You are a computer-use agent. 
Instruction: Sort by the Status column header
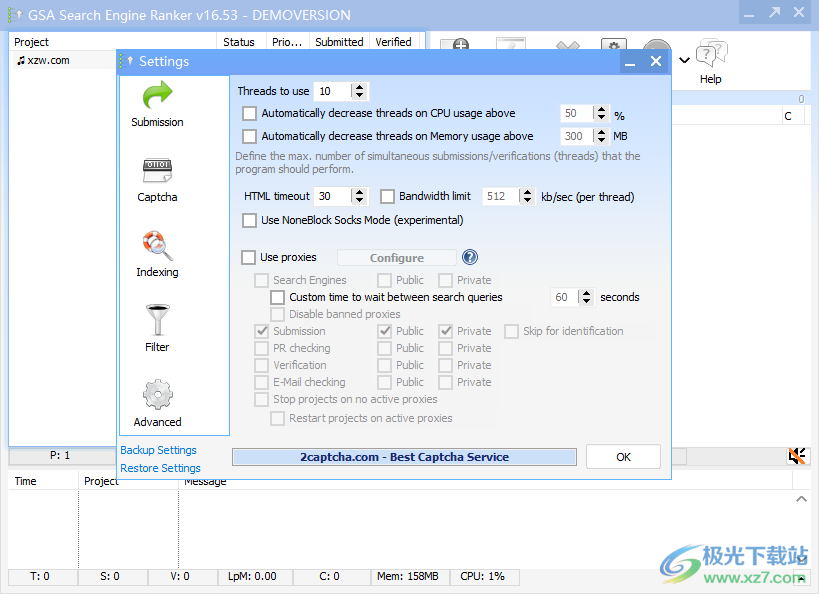pyautogui.click(x=239, y=42)
